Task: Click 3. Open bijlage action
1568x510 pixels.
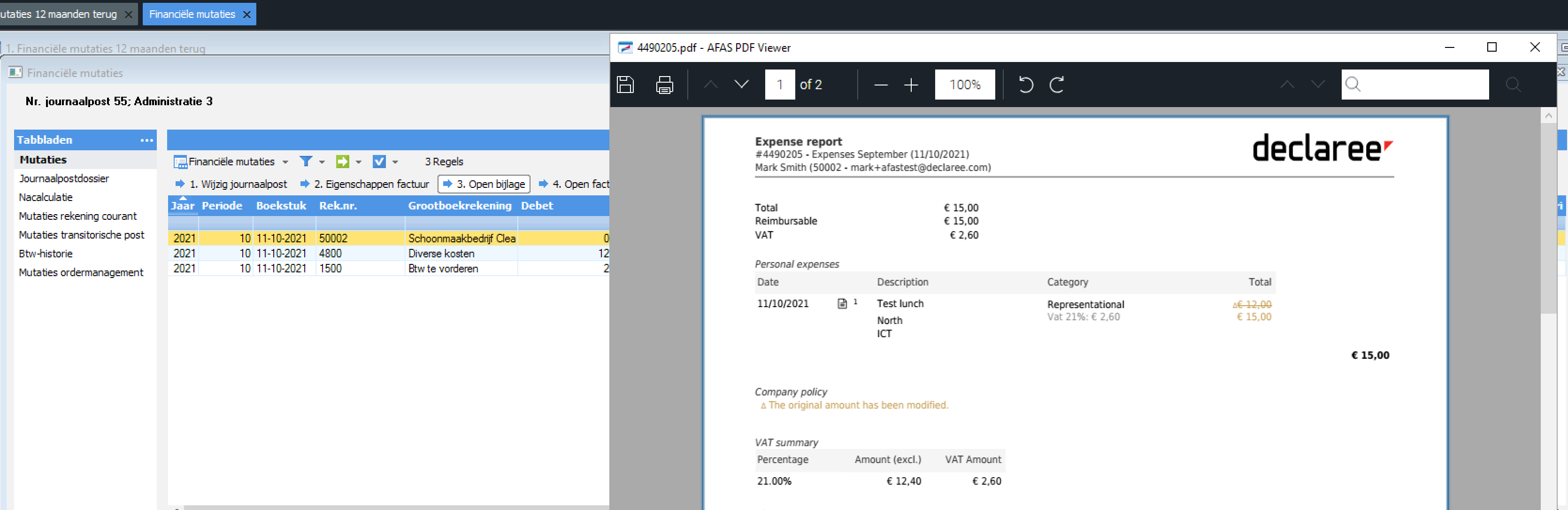Action: (484, 184)
